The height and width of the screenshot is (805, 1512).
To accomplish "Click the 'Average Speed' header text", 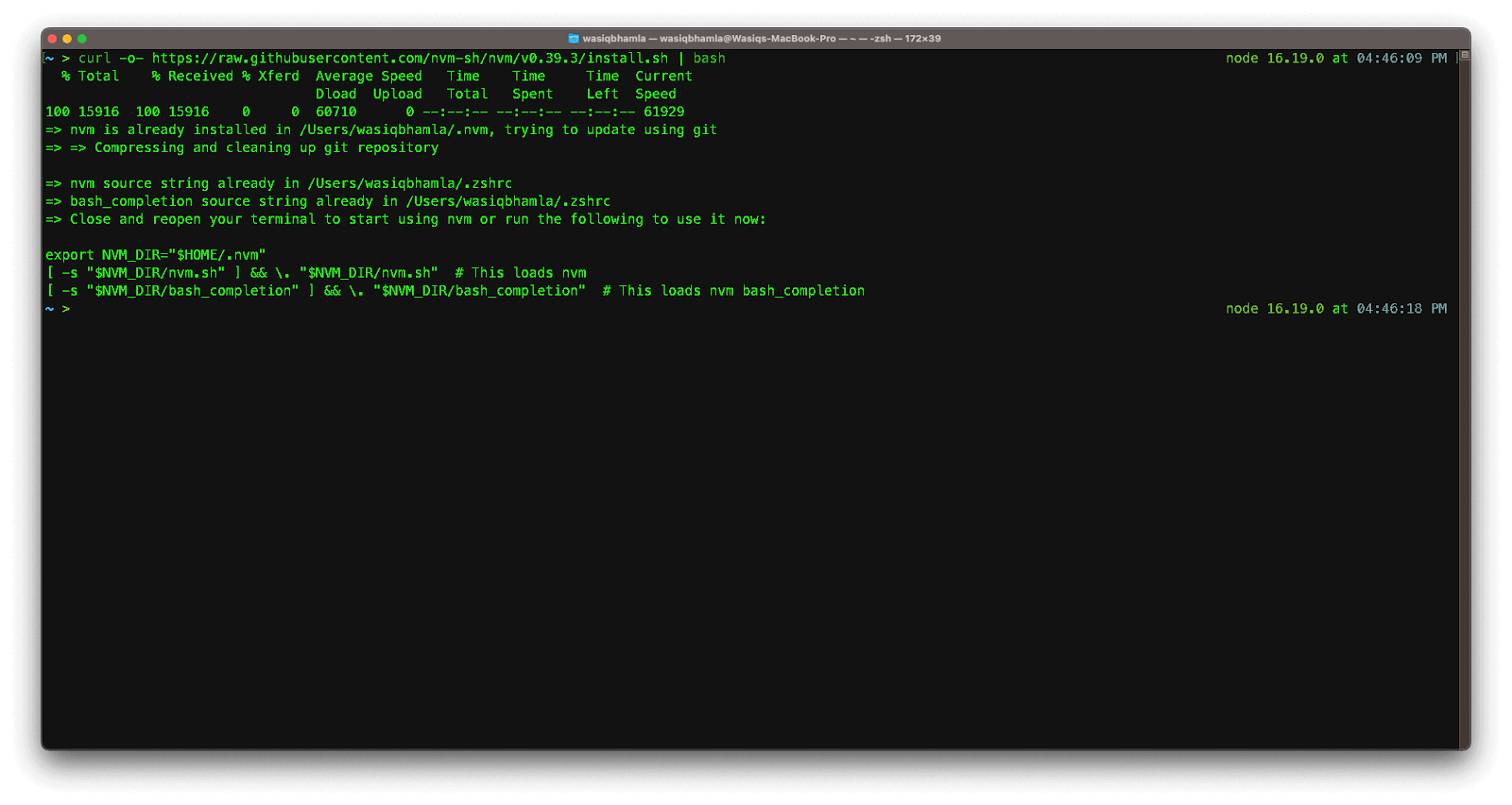I will tap(369, 77).
